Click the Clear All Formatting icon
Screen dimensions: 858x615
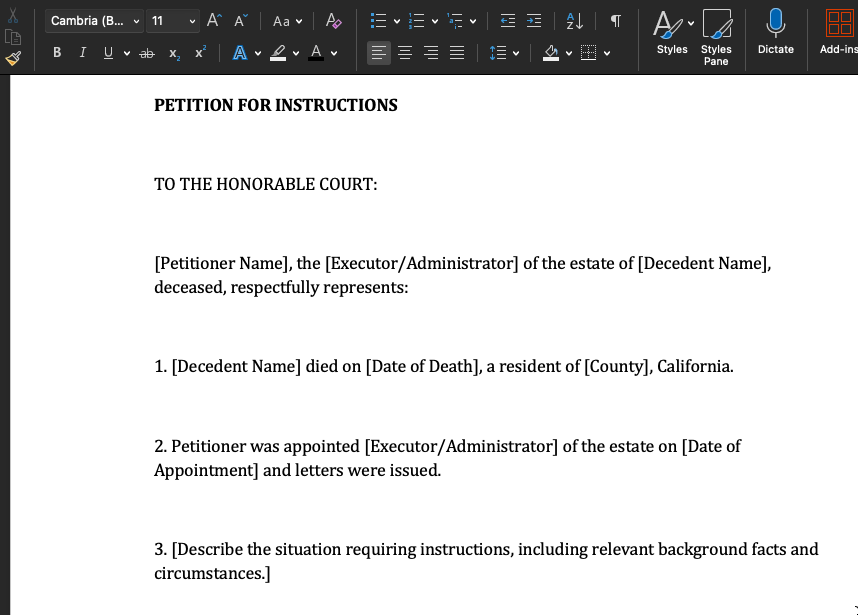click(x=335, y=21)
